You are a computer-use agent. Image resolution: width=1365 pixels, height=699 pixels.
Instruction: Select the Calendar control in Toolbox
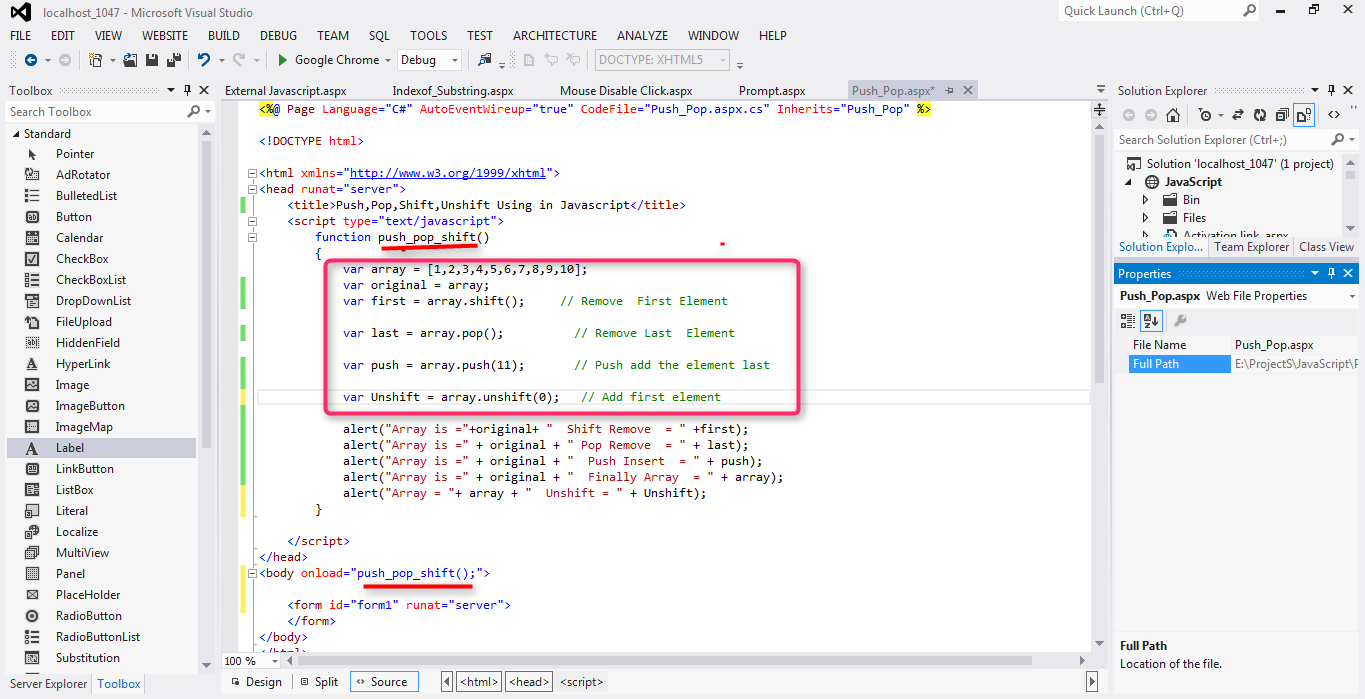pos(79,238)
